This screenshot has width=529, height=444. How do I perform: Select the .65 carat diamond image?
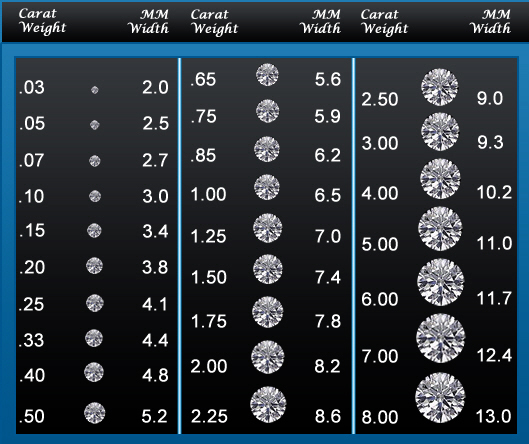pyautogui.click(x=267, y=75)
